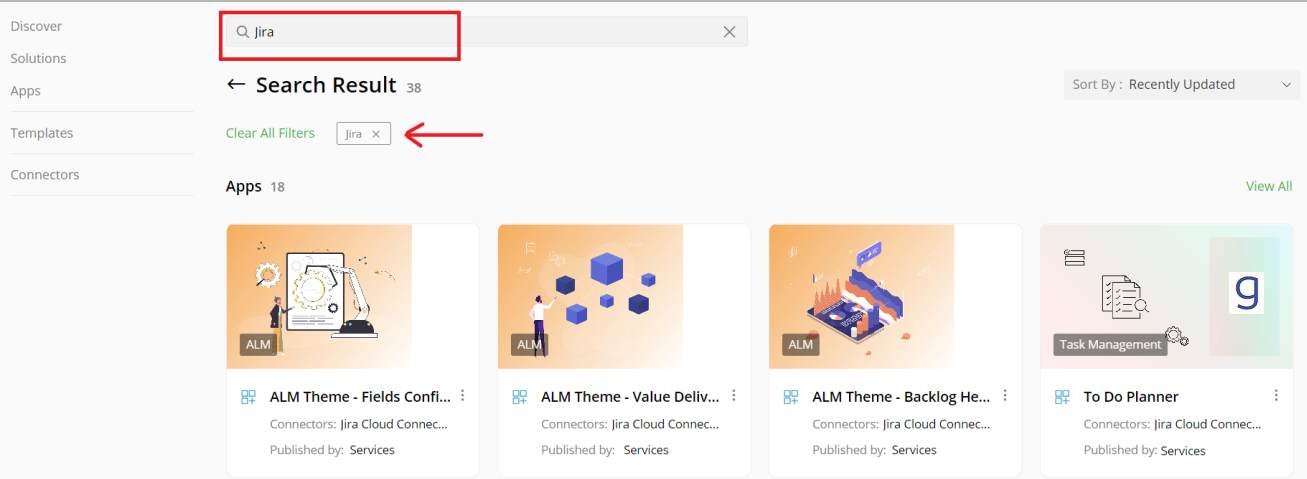Open the Sort By Recently Updated dropdown
This screenshot has width=1307, height=479.
1182,85
